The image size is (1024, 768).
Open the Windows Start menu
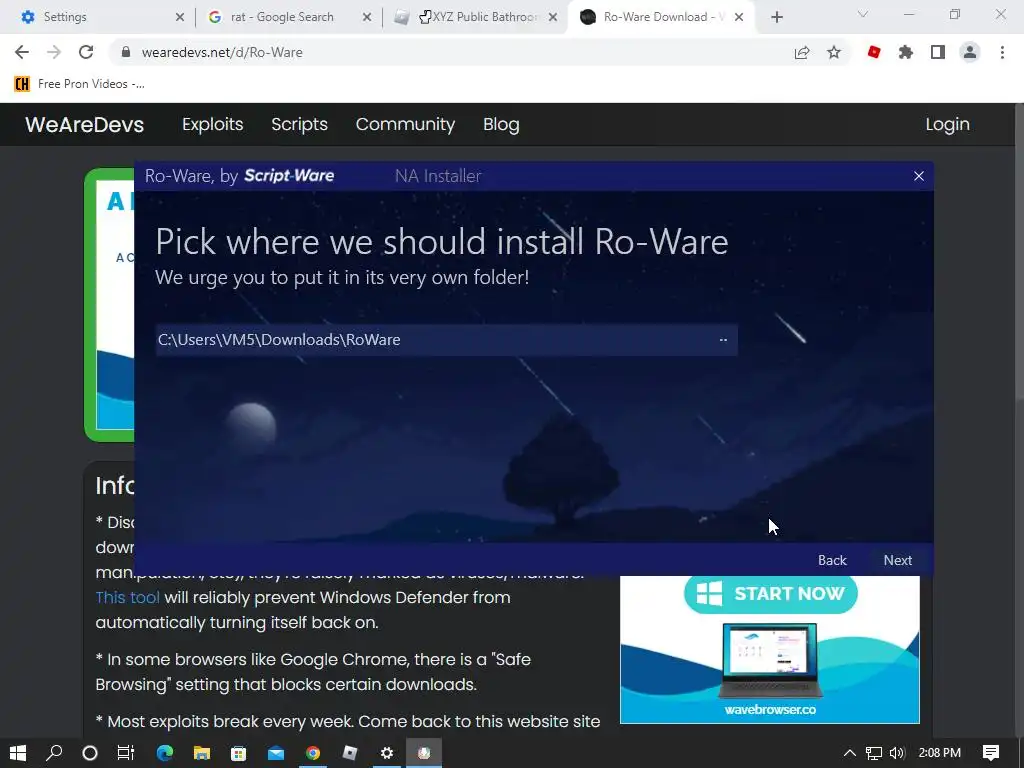coord(18,753)
